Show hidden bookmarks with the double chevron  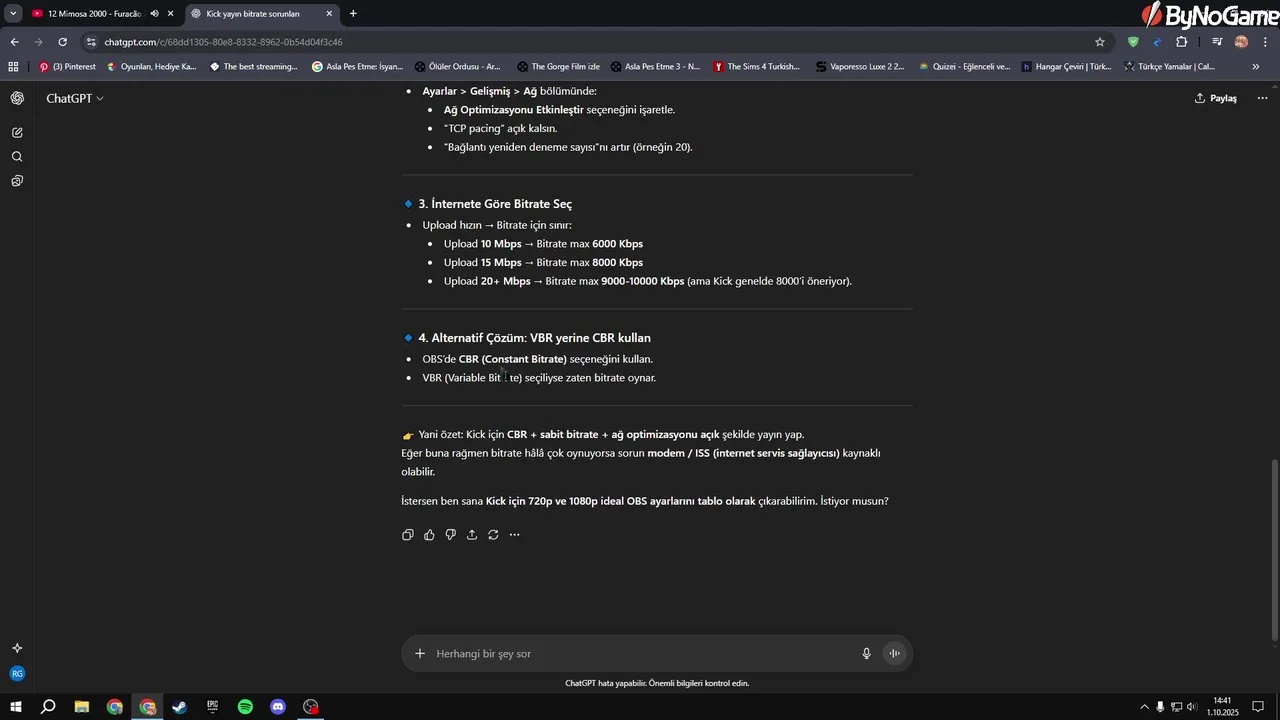[1256, 66]
